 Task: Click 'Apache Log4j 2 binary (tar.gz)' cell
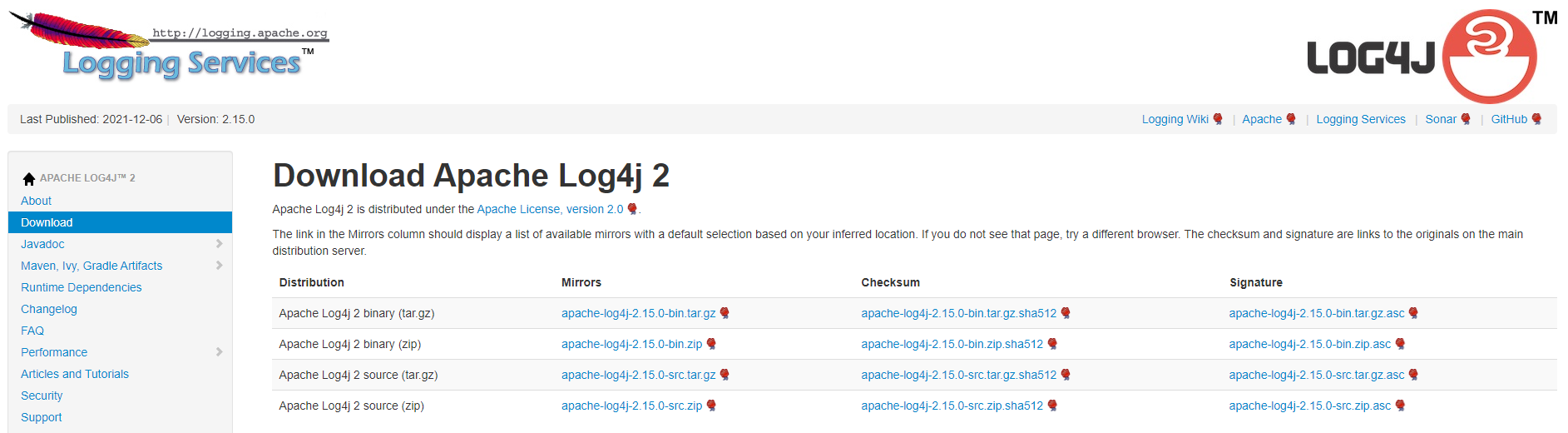coord(357,313)
